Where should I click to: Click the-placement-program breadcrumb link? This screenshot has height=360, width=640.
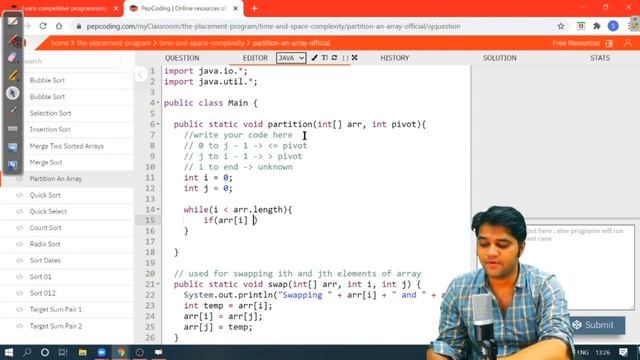pos(113,43)
